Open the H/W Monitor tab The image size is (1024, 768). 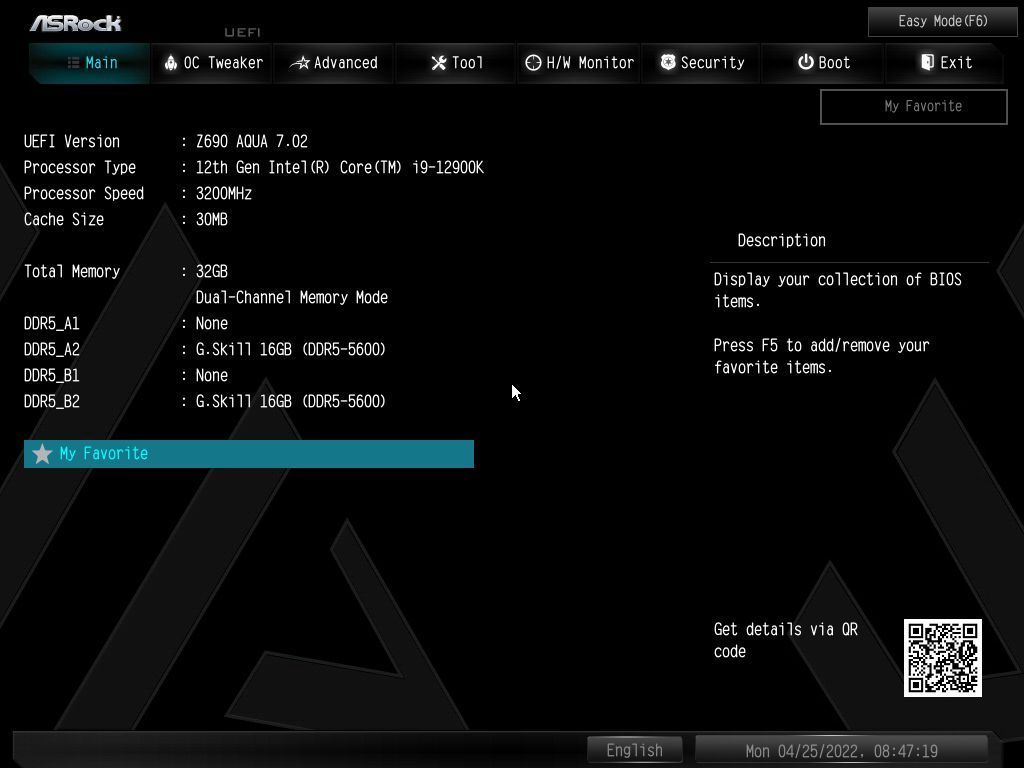579,63
